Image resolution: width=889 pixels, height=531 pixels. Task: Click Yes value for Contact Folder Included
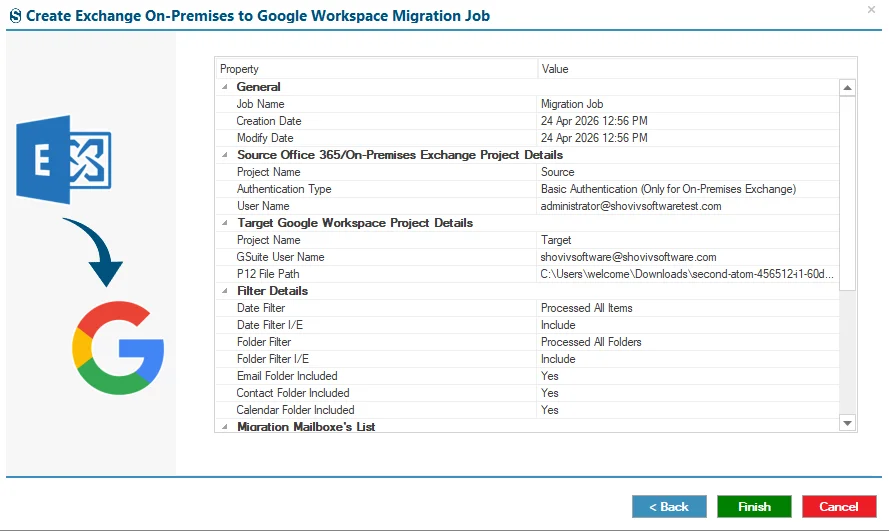pyautogui.click(x=549, y=393)
